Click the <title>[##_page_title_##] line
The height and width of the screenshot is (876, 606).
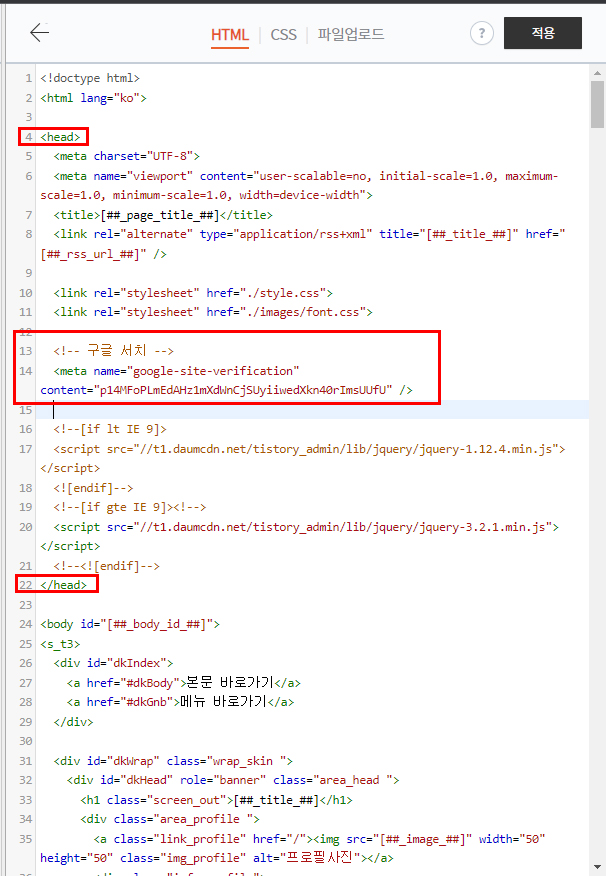pyautogui.click(x=163, y=215)
